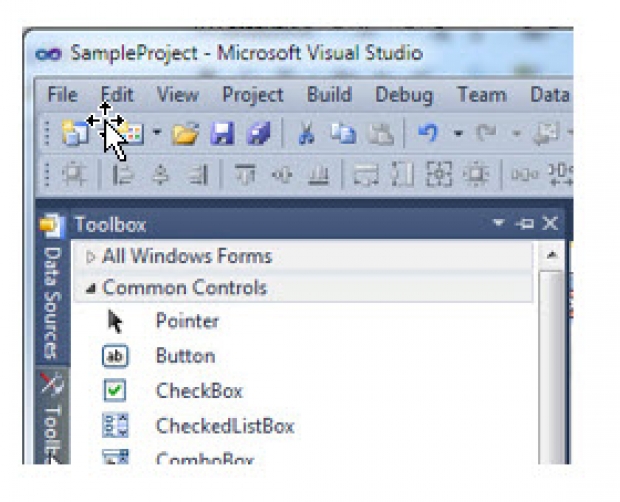Open the Redo history dropdown arrow
The image size is (620, 502).
pyautogui.click(x=516, y=134)
